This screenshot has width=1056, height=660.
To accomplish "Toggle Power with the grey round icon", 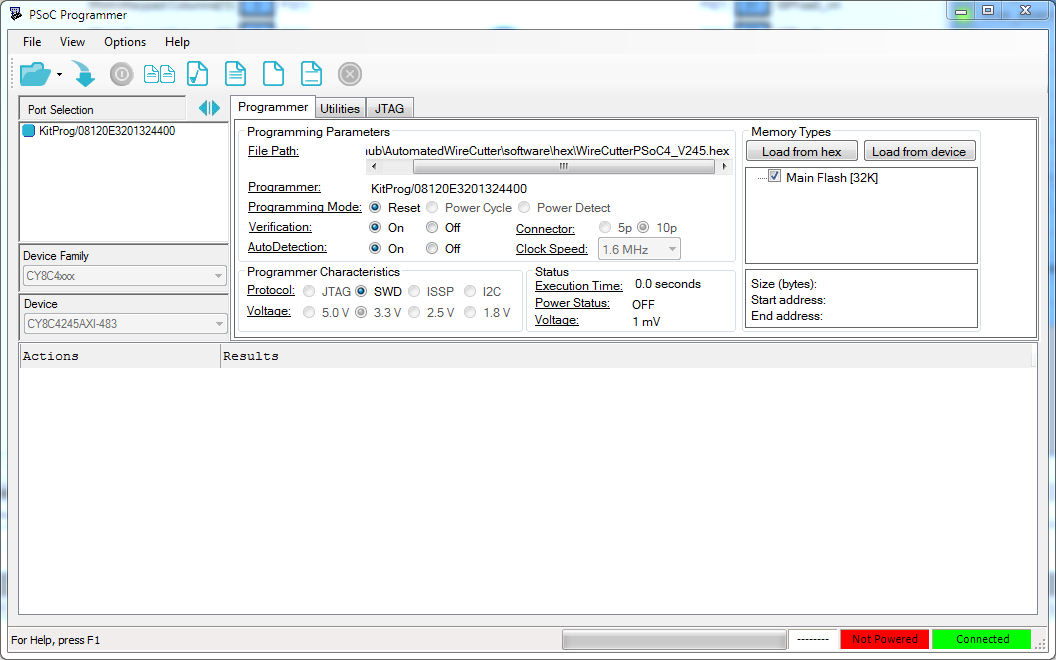I will point(122,74).
